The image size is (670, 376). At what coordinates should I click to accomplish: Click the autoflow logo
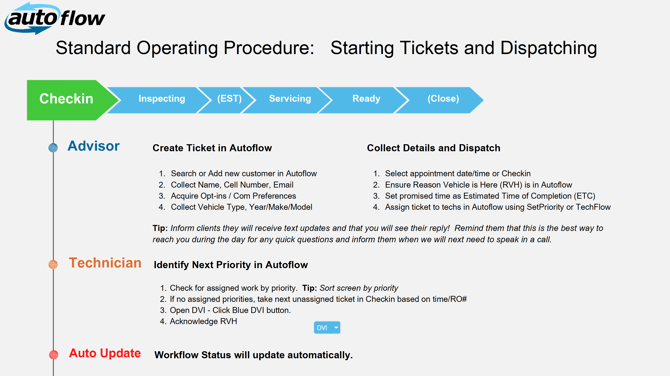tap(55, 18)
